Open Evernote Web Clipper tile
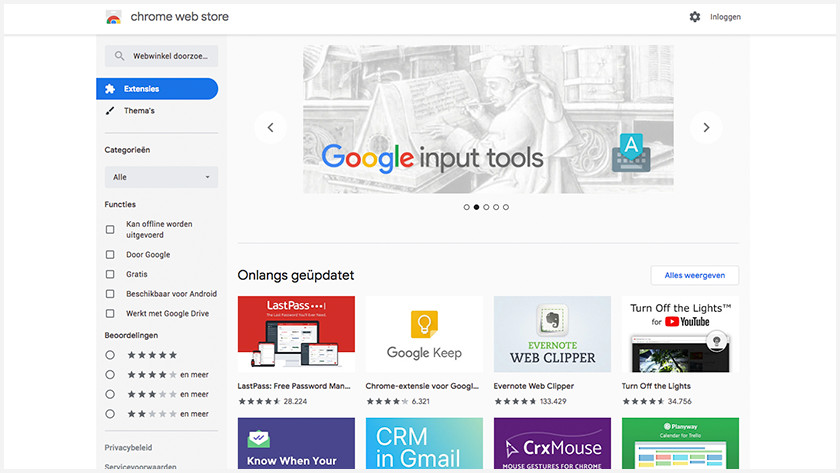Viewport: 840px width, 473px height. [x=552, y=334]
